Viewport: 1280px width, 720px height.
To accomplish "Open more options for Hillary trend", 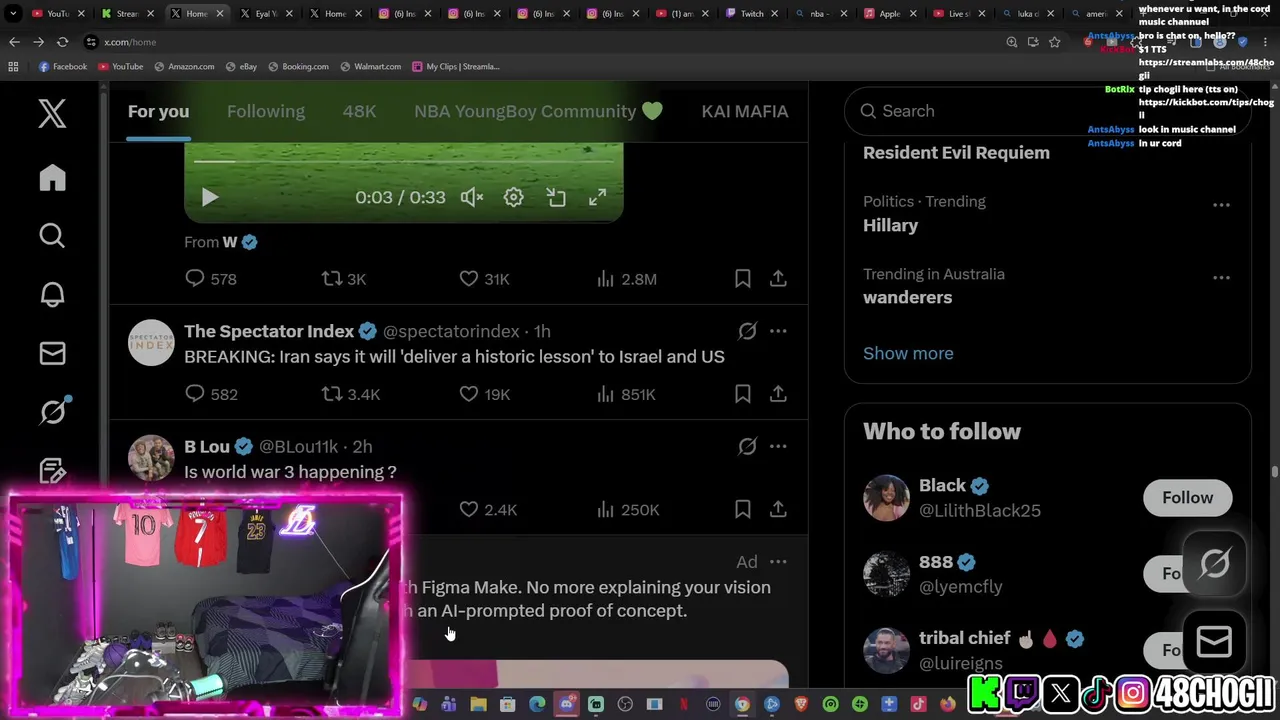I will [1221, 205].
